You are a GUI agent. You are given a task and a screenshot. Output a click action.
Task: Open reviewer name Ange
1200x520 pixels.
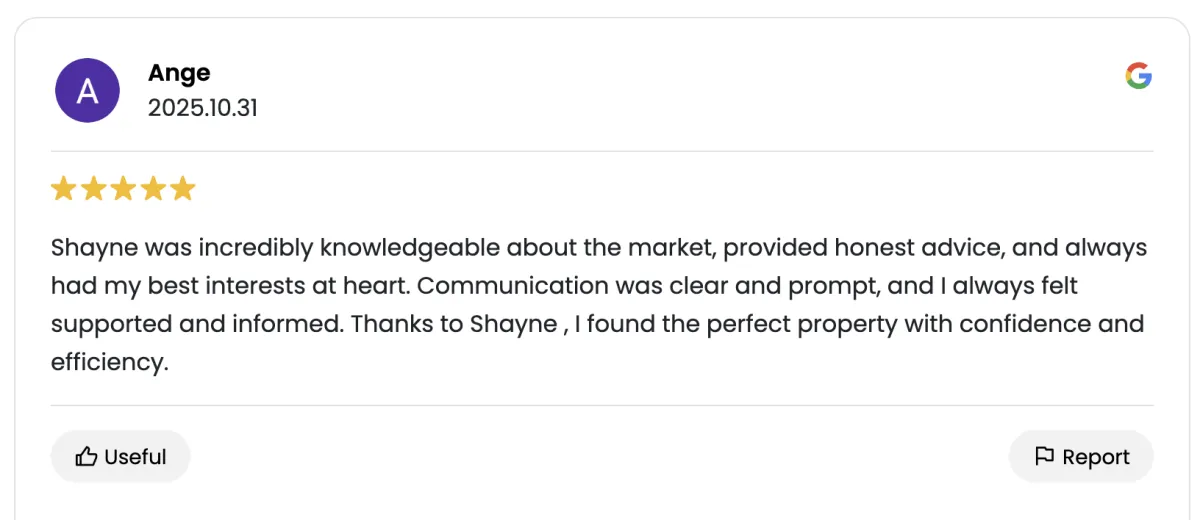179,73
